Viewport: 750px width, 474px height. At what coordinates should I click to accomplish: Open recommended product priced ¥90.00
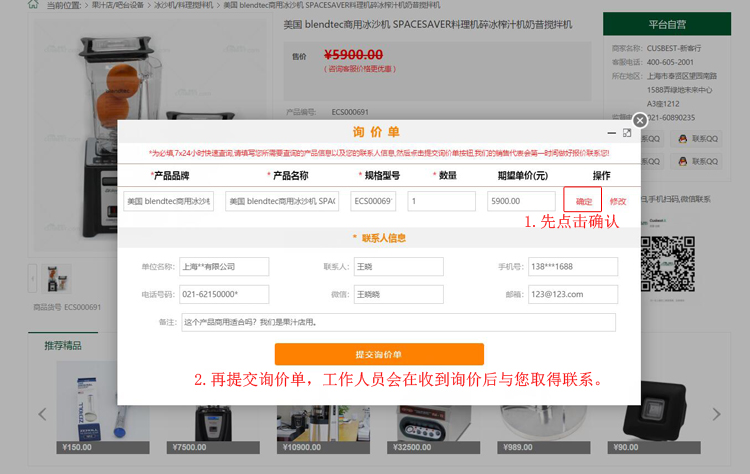pos(654,416)
